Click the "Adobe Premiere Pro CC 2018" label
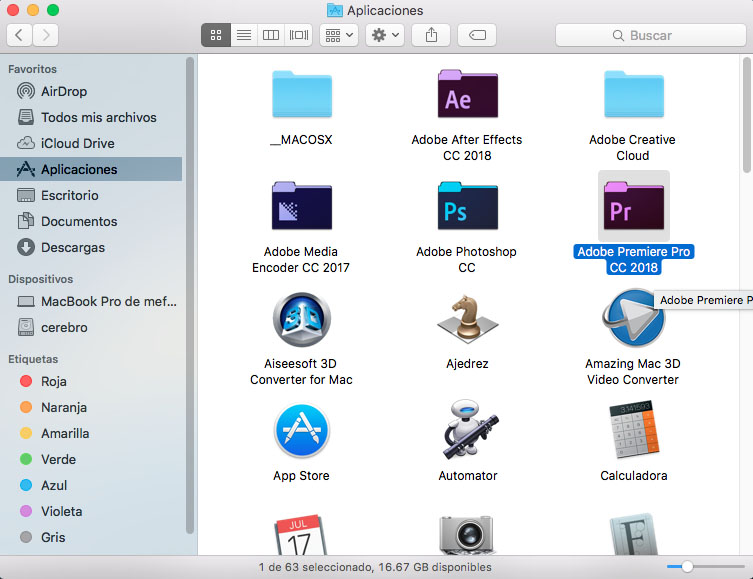Image resolution: width=753 pixels, height=579 pixels. [633, 259]
